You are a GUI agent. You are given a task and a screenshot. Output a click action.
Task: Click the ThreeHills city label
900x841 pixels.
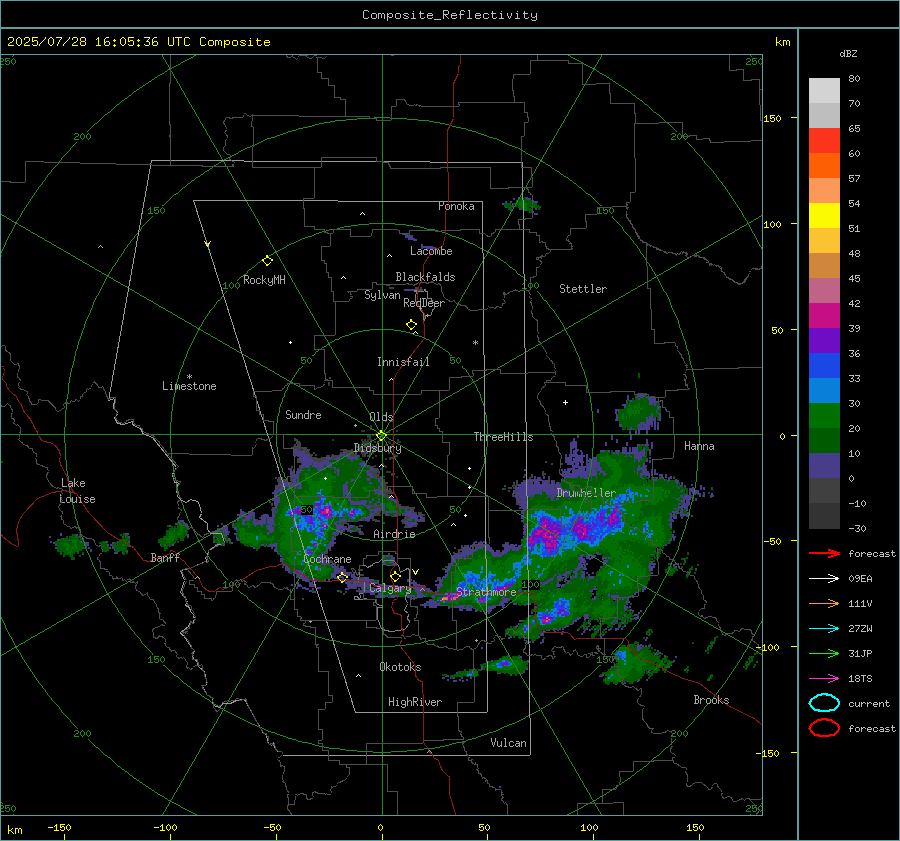click(x=503, y=437)
